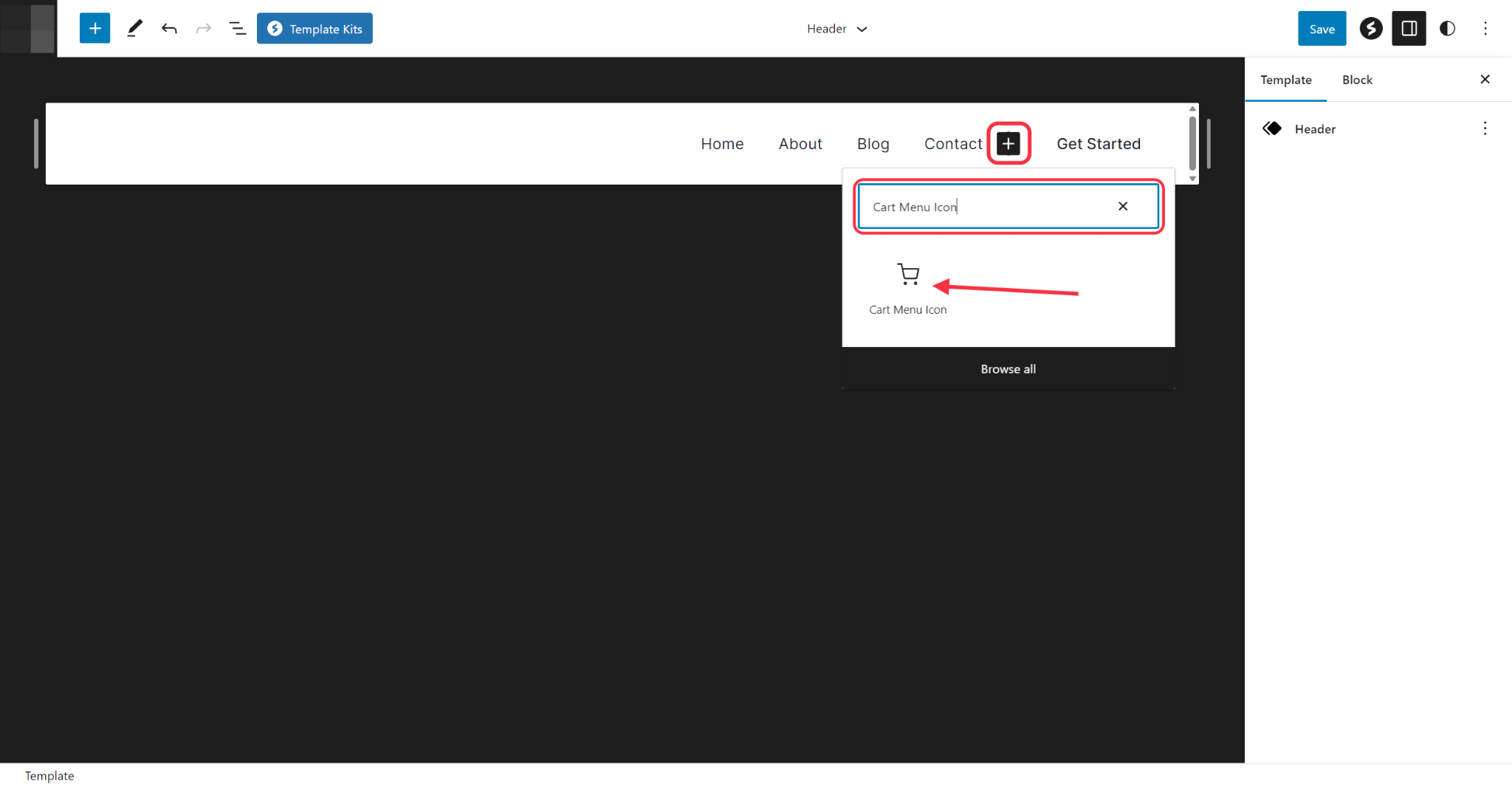The width and height of the screenshot is (1512, 787).
Task: Open the block inserter with the plus icon
Action: [x=94, y=28]
